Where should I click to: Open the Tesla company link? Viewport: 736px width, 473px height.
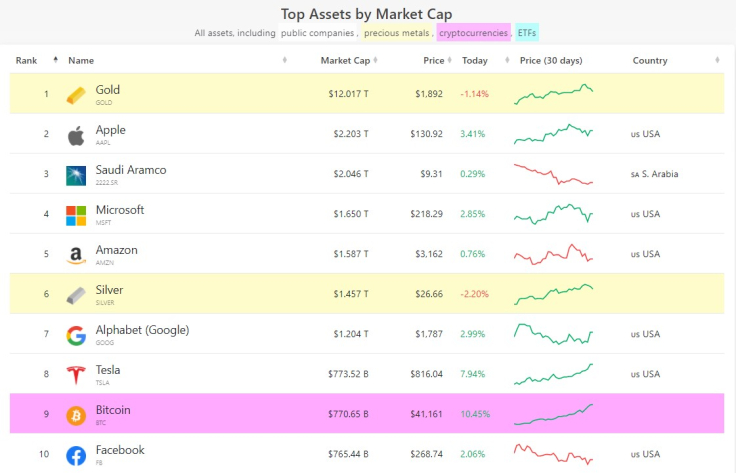coord(108,370)
